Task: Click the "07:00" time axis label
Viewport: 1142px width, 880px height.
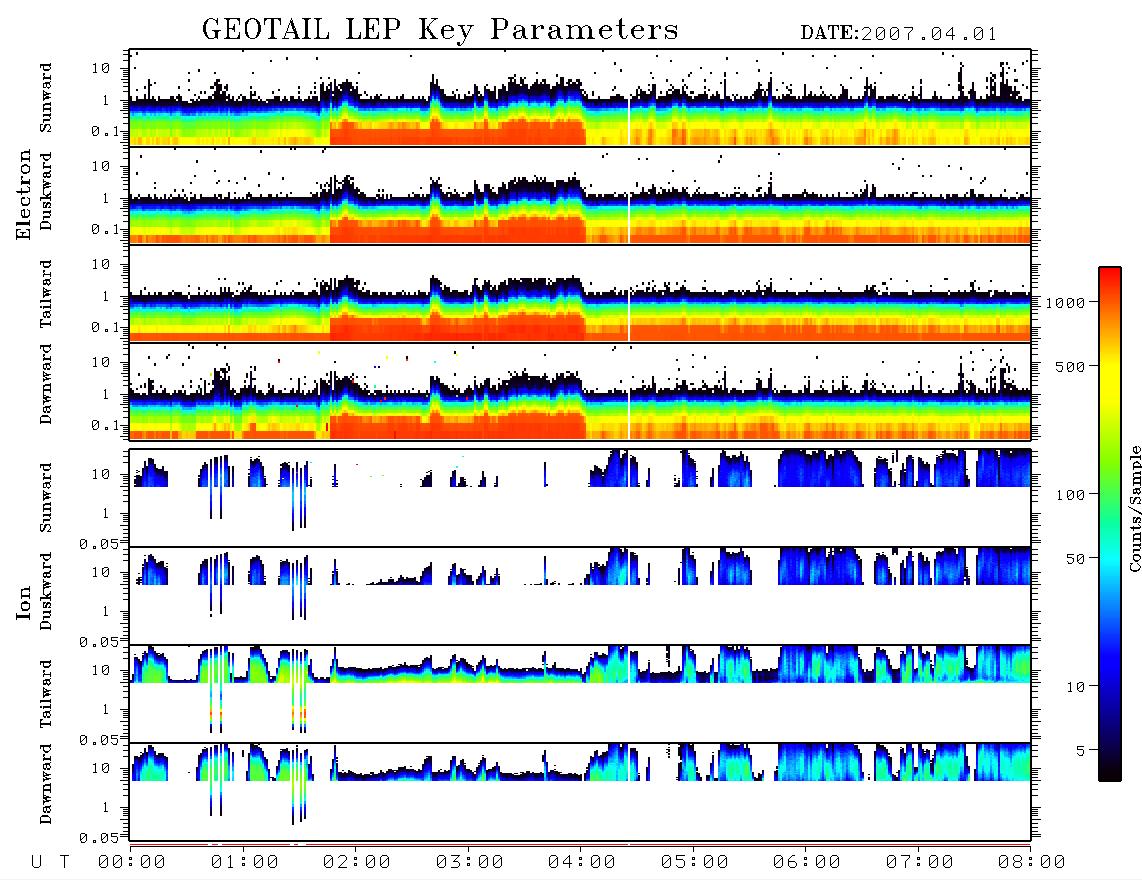Action: 920,862
